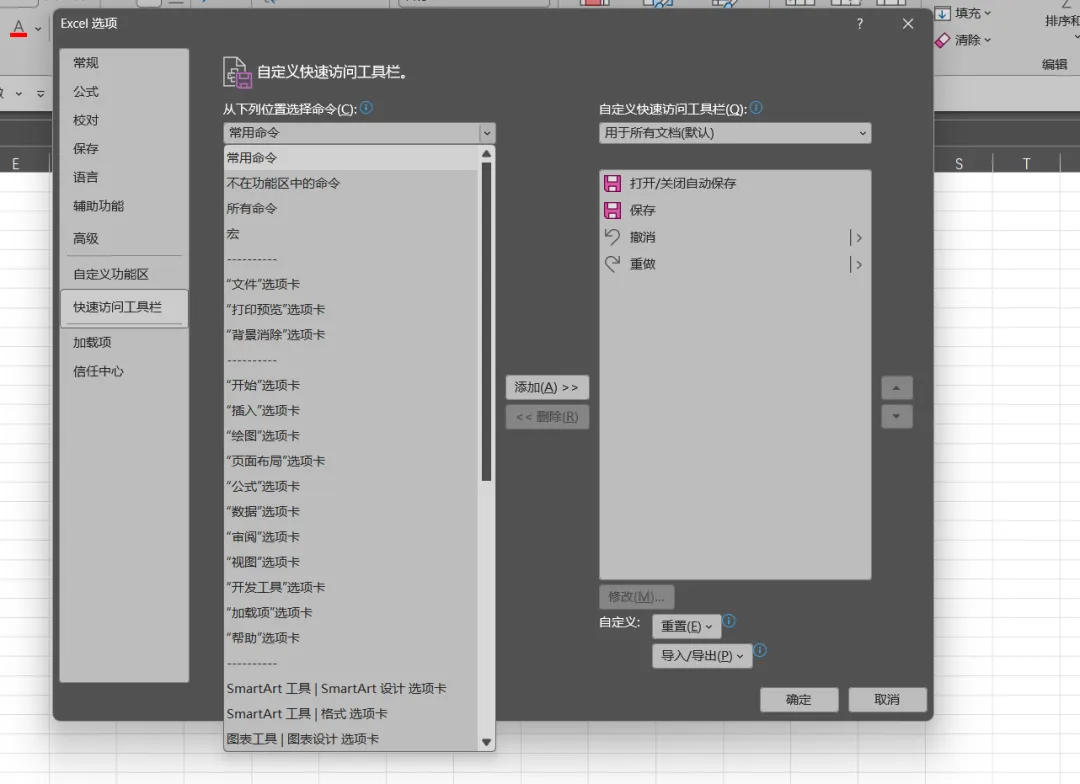Image resolution: width=1080 pixels, height=784 pixels.
Task: Select 信任中心 category in options sidebar
Action: click(124, 371)
